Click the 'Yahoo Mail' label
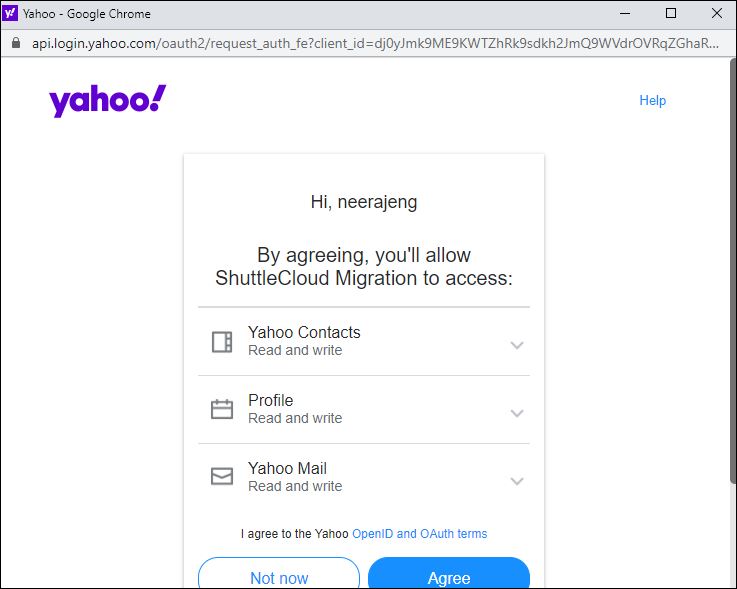Image resolution: width=737 pixels, height=589 pixels. click(287, 468)
